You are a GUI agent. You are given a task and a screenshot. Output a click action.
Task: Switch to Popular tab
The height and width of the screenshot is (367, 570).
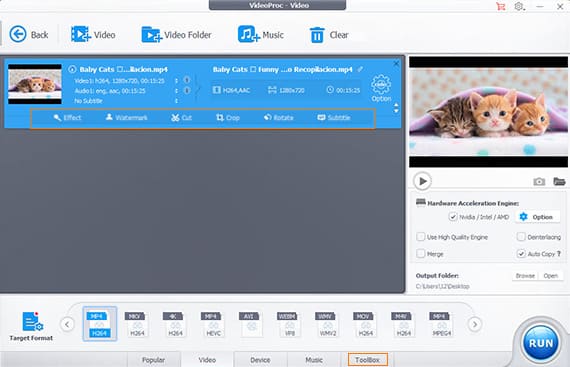153,360
